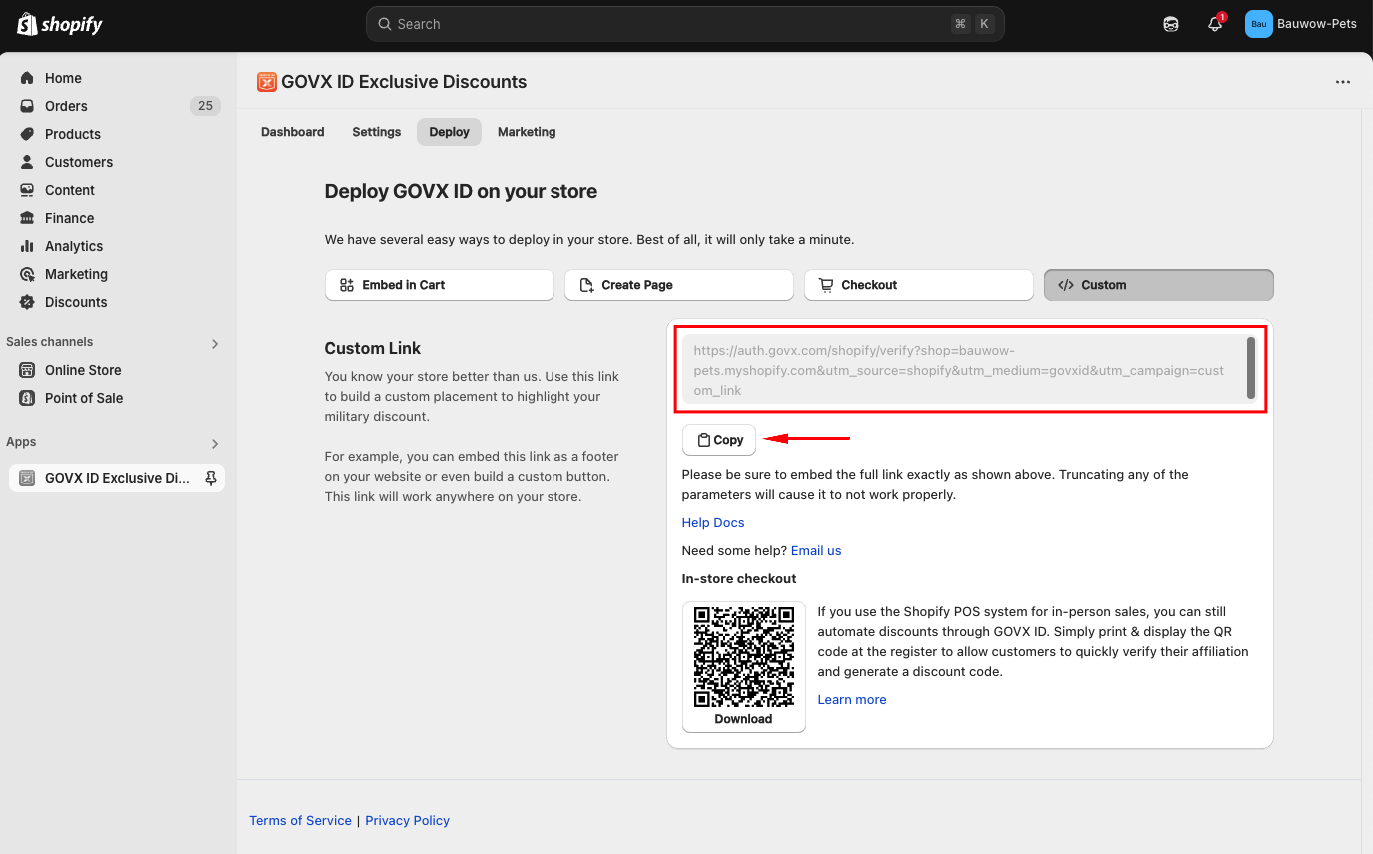Click the custom link field scrollbar

click(1251, 368)
